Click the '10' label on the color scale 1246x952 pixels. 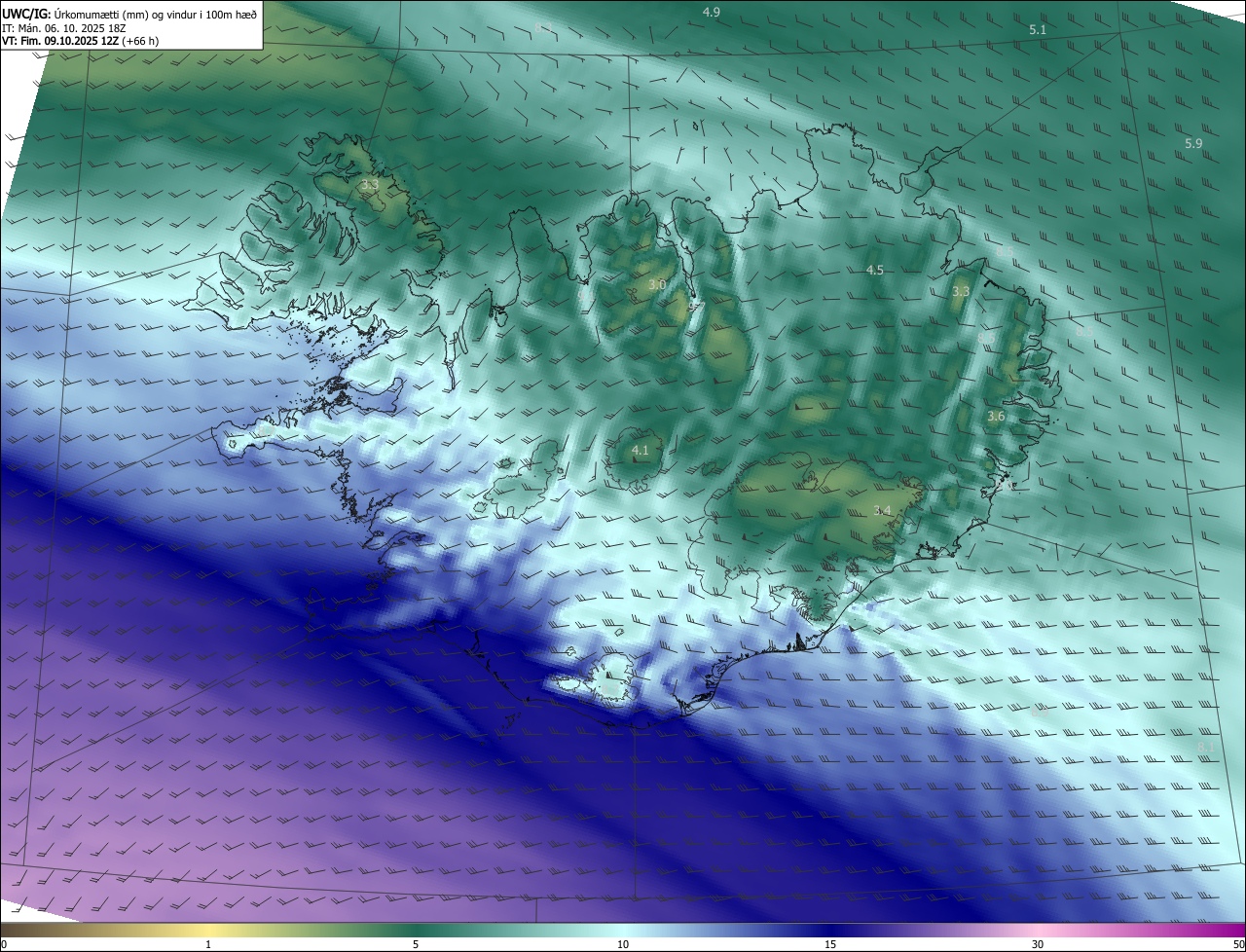[x=623, y=944]
